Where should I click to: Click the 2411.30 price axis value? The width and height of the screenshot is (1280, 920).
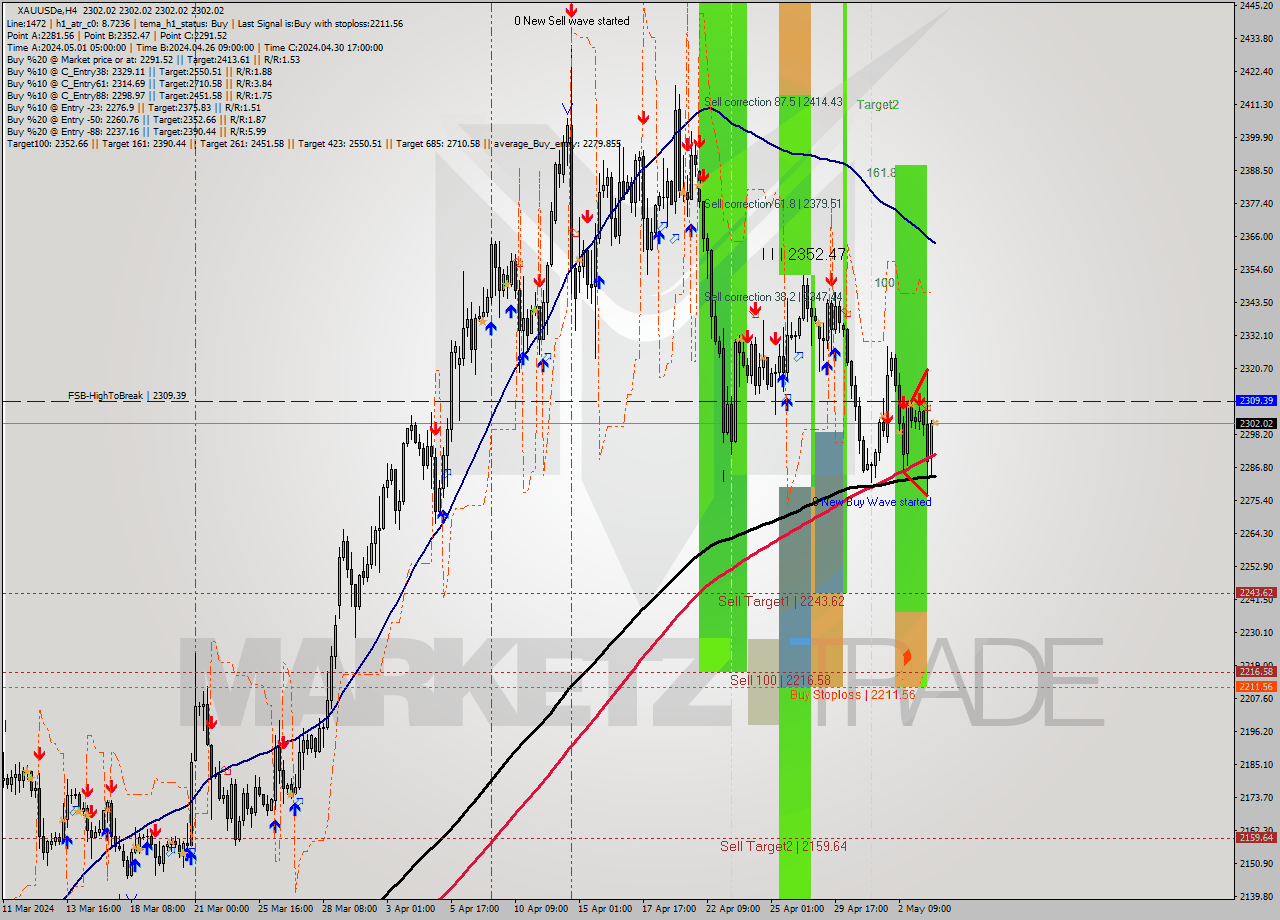pyautogui.click(x=1256, y=105)
